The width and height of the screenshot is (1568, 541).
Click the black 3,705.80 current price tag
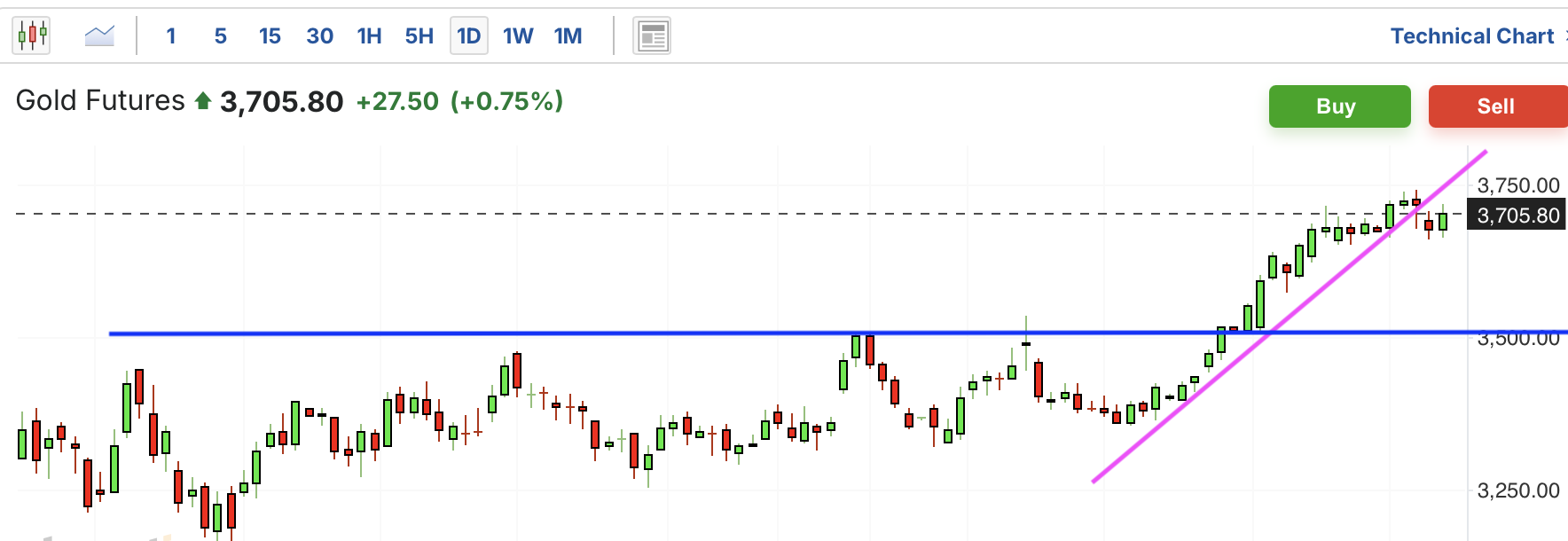[x=1517, y=216]
